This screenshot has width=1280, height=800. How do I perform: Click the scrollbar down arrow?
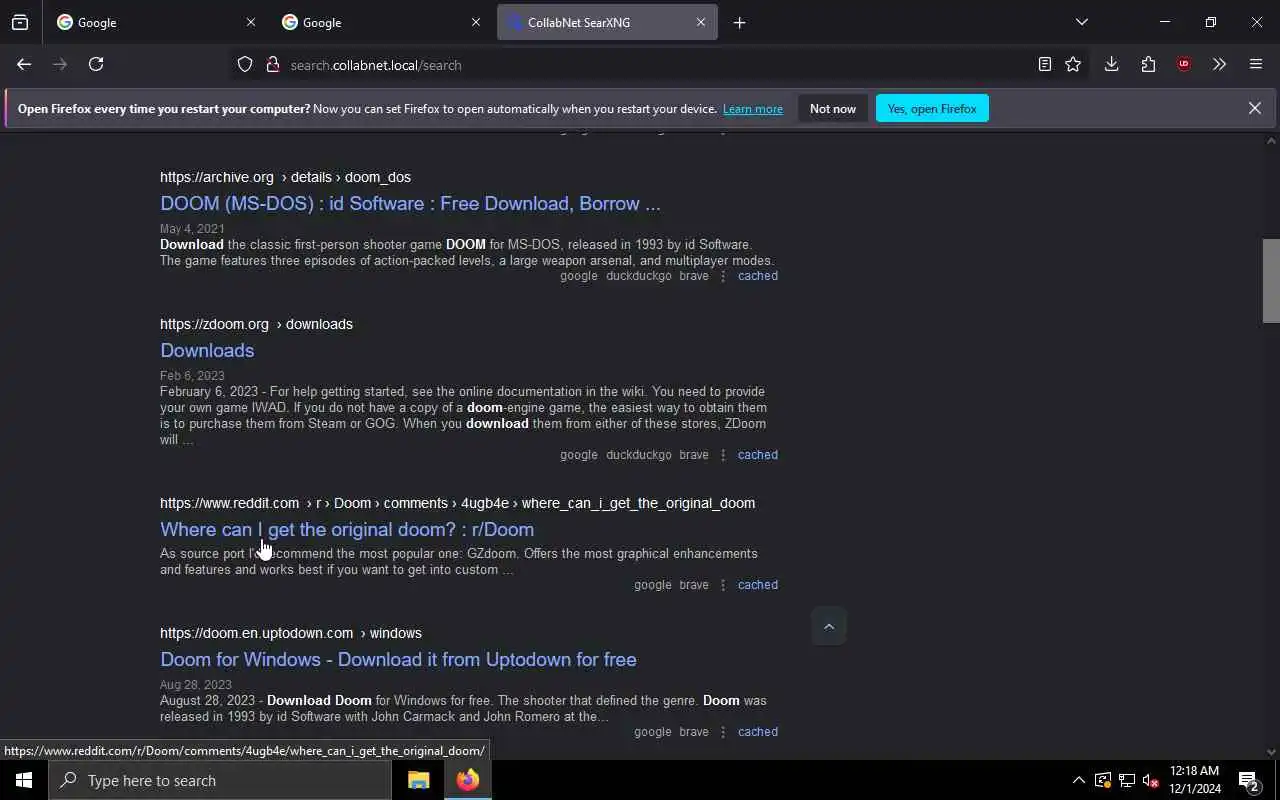point(1271,752)
